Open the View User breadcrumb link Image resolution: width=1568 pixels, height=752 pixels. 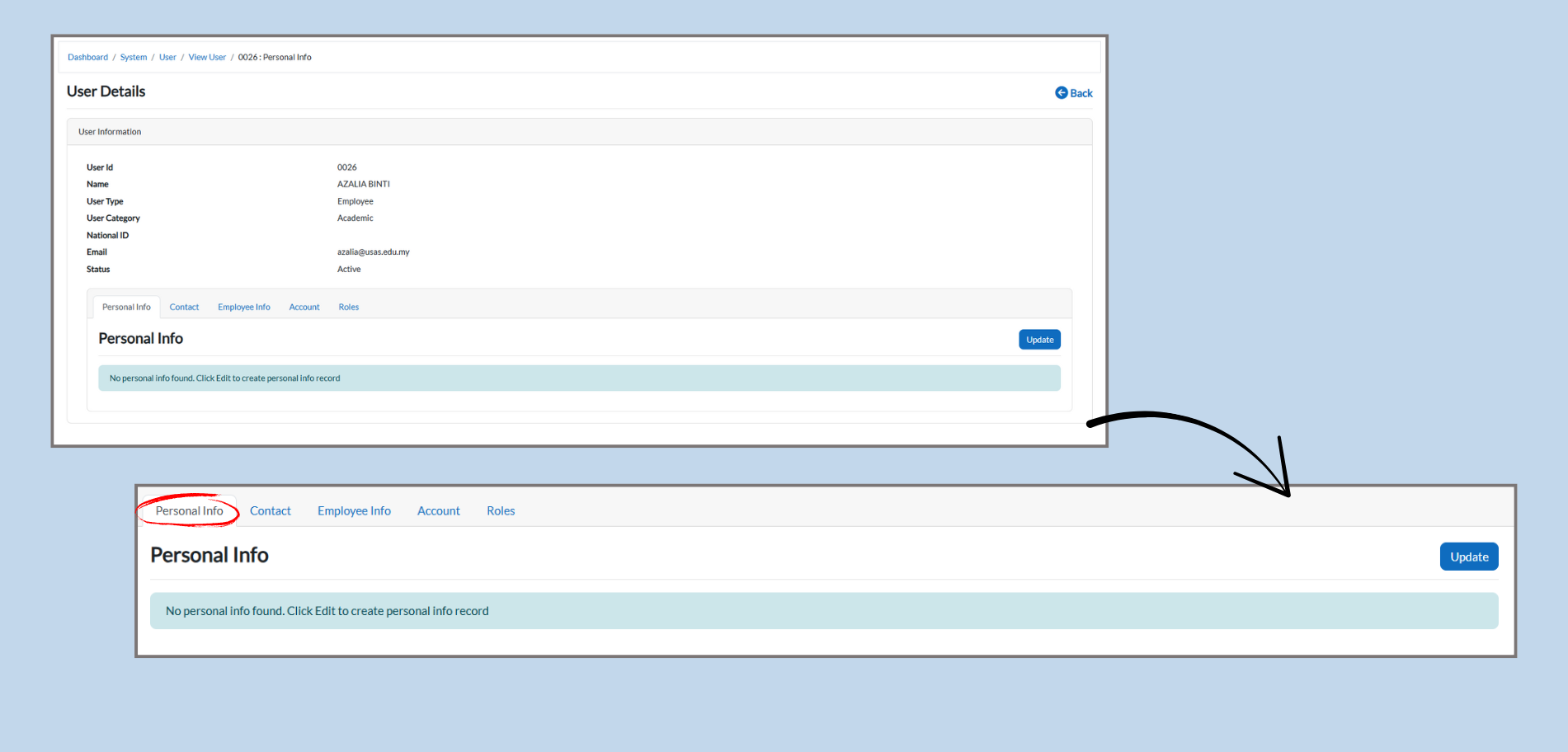207,58
